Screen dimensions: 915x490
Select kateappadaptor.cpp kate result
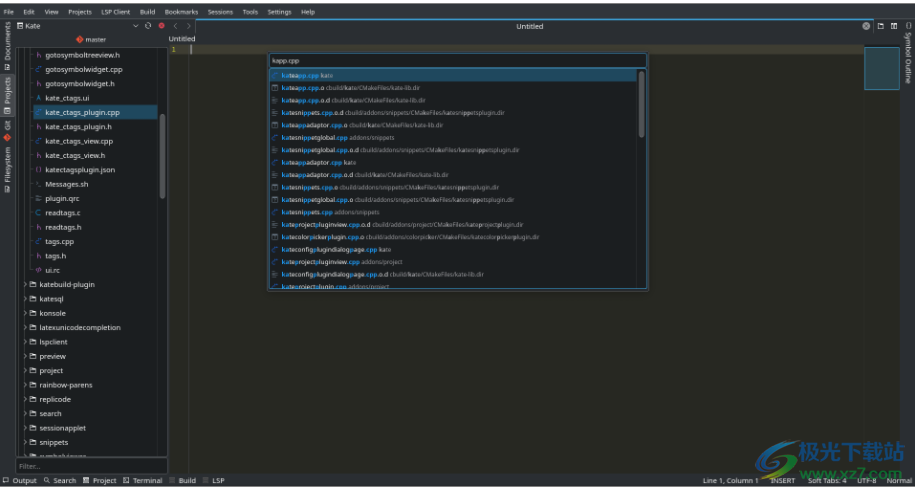[x=453, y=163]
